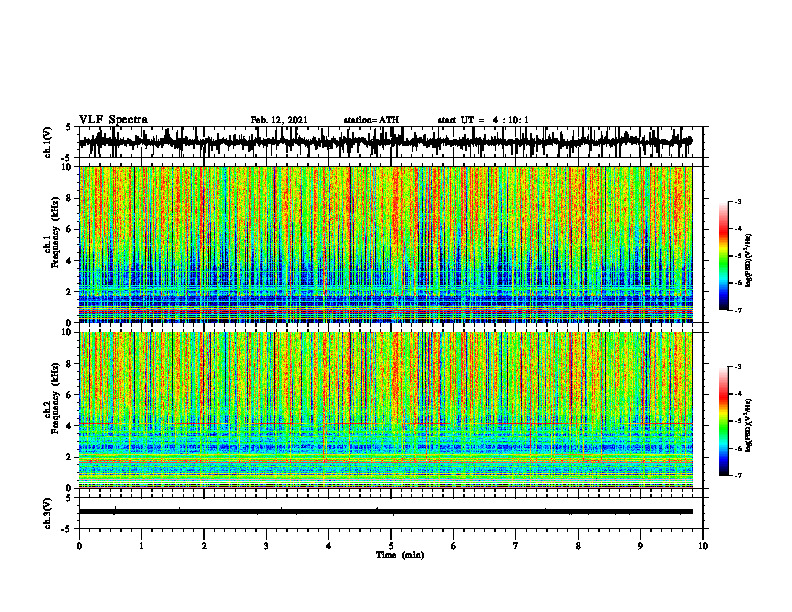The image size is (792, 612).
Task: Click inside the ch.1 spectrogram panel
Action: coord(385,244)
